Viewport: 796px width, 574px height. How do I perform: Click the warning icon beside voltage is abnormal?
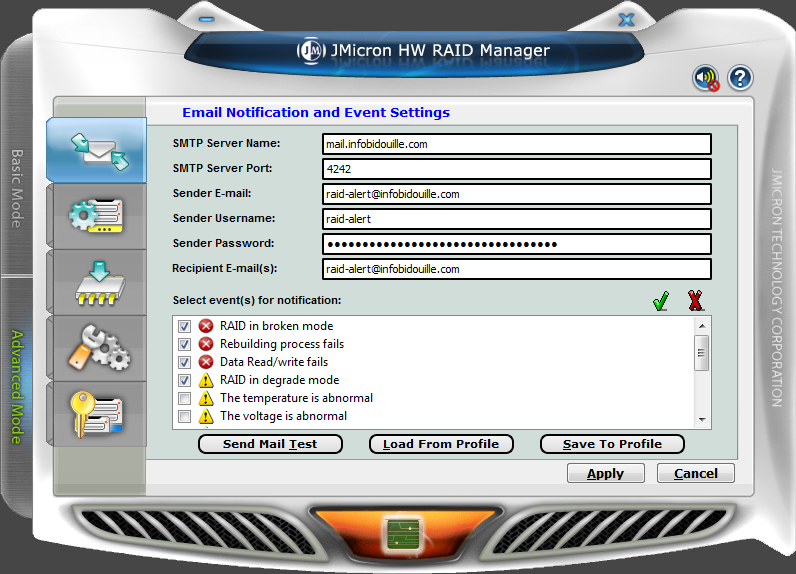[206, 416]
